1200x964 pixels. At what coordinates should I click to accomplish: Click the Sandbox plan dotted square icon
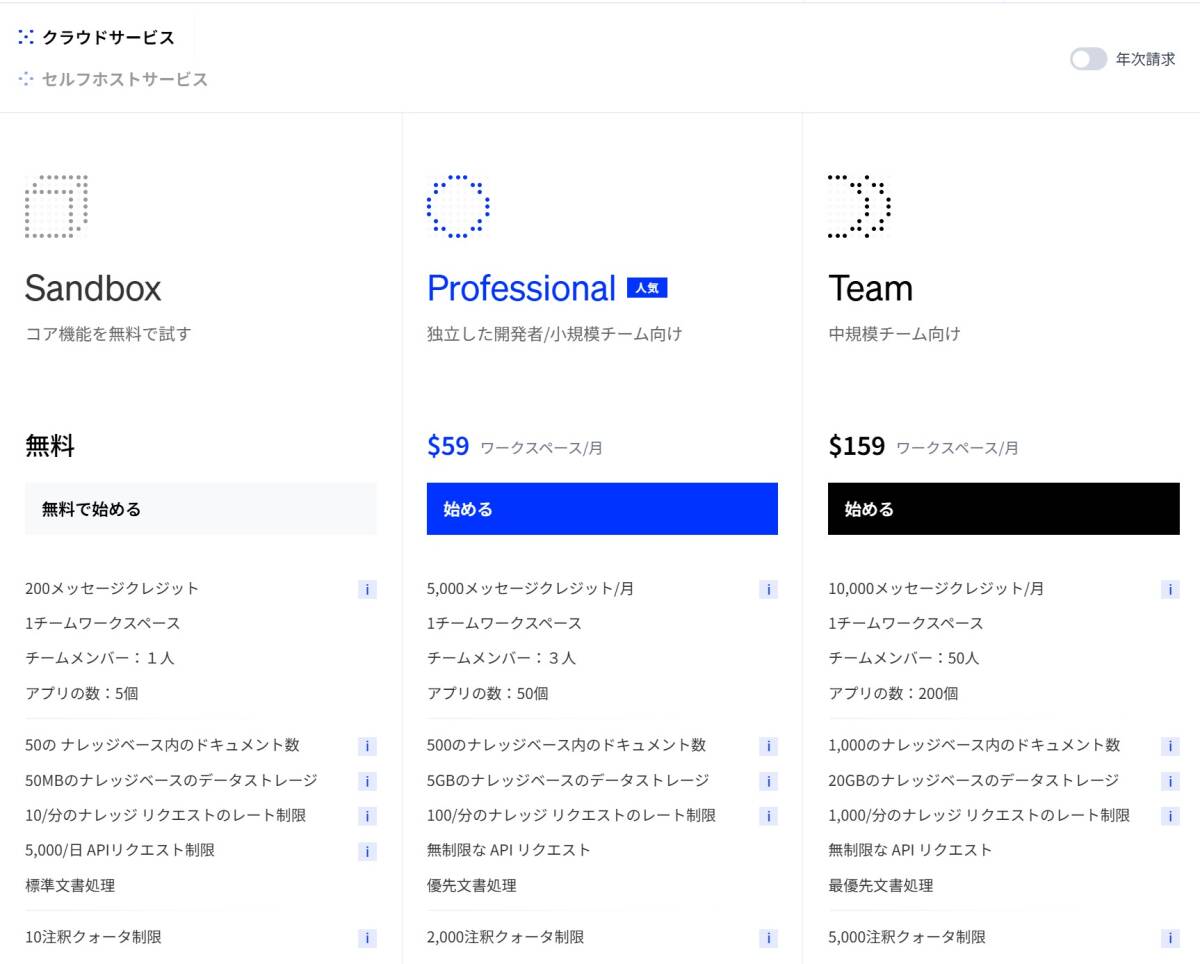pos(56,206)
